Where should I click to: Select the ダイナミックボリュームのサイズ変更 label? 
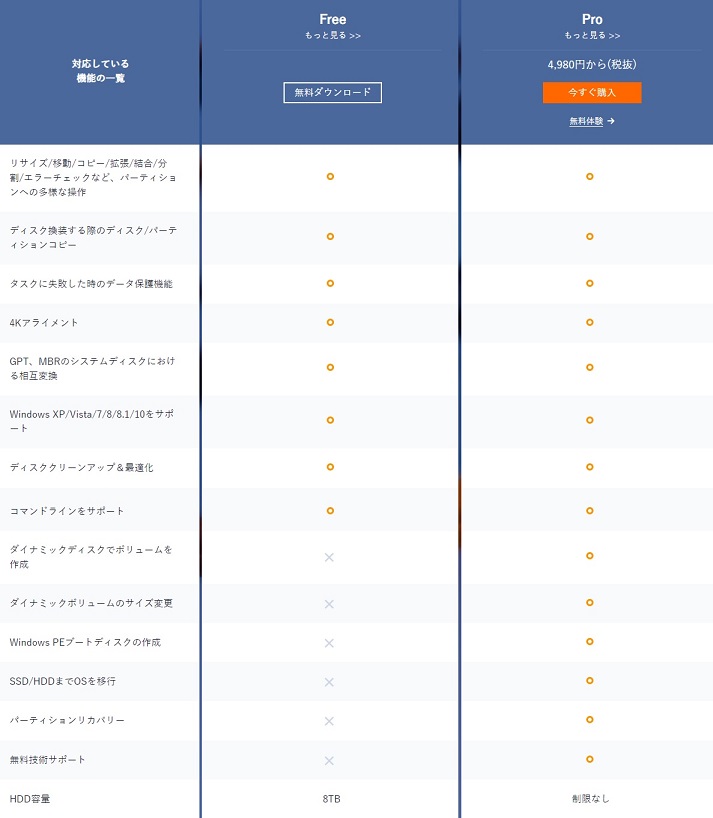click(x=91, y=603)
